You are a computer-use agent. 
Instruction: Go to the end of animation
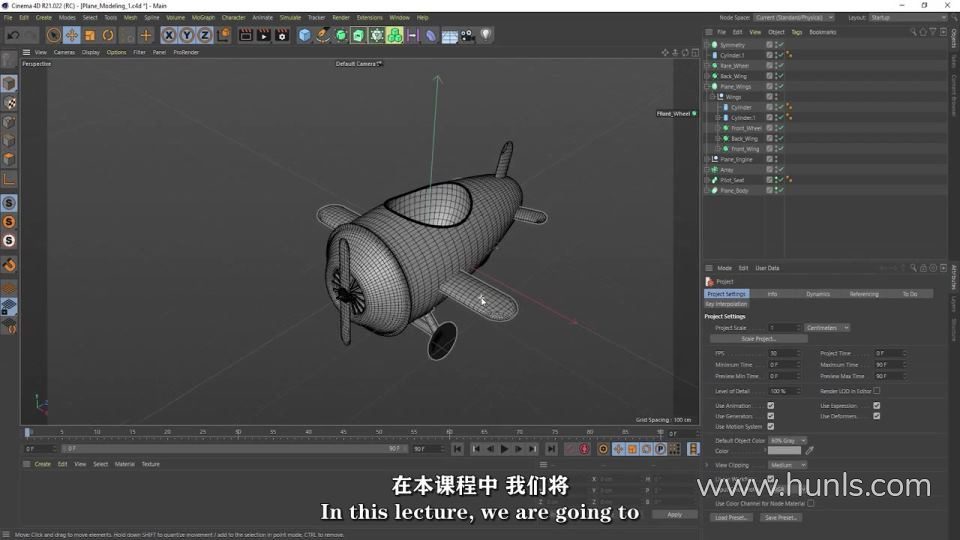(552, 449)
